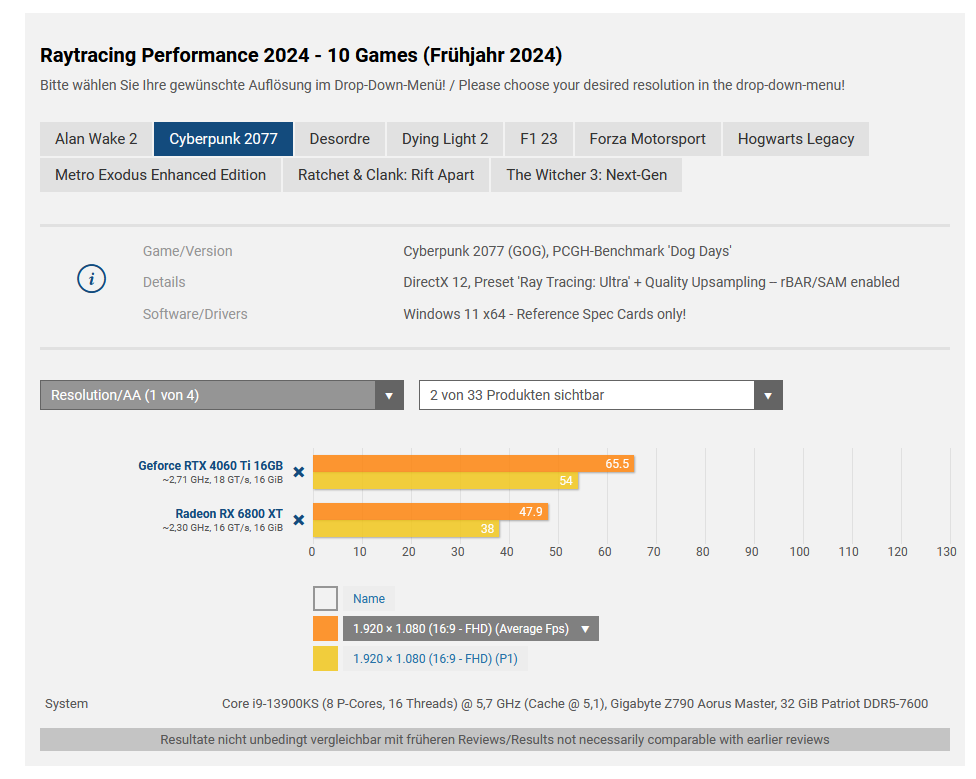Click the Raytracing Performance 2024 heading
This screenshot has height=779, width=976.
coord(301,55)
